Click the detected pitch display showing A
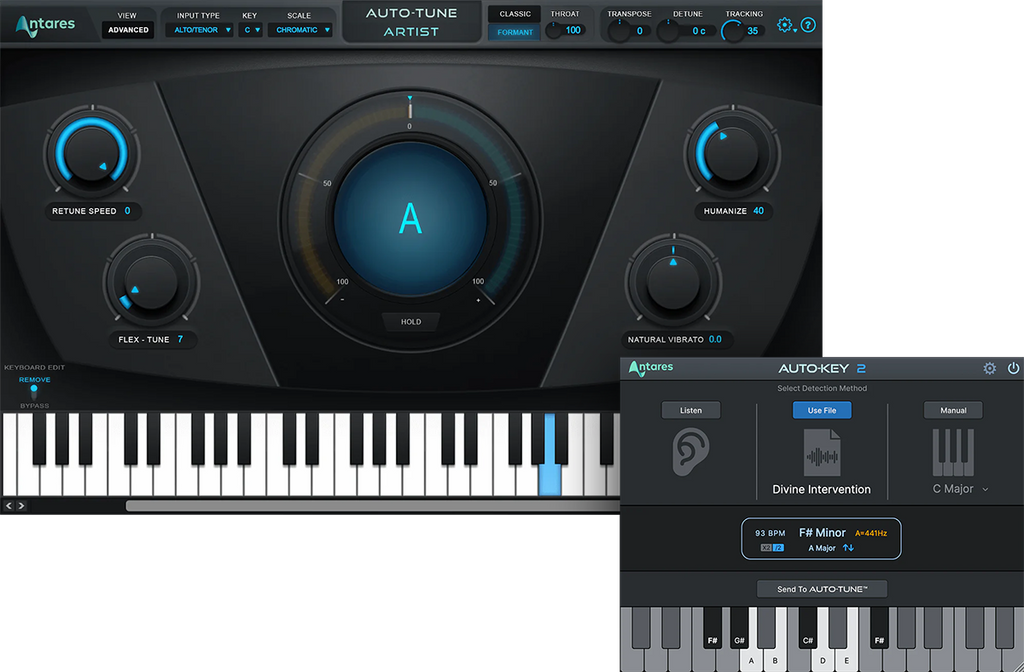This screenshot has width=1024, height=672. (410, 219)
